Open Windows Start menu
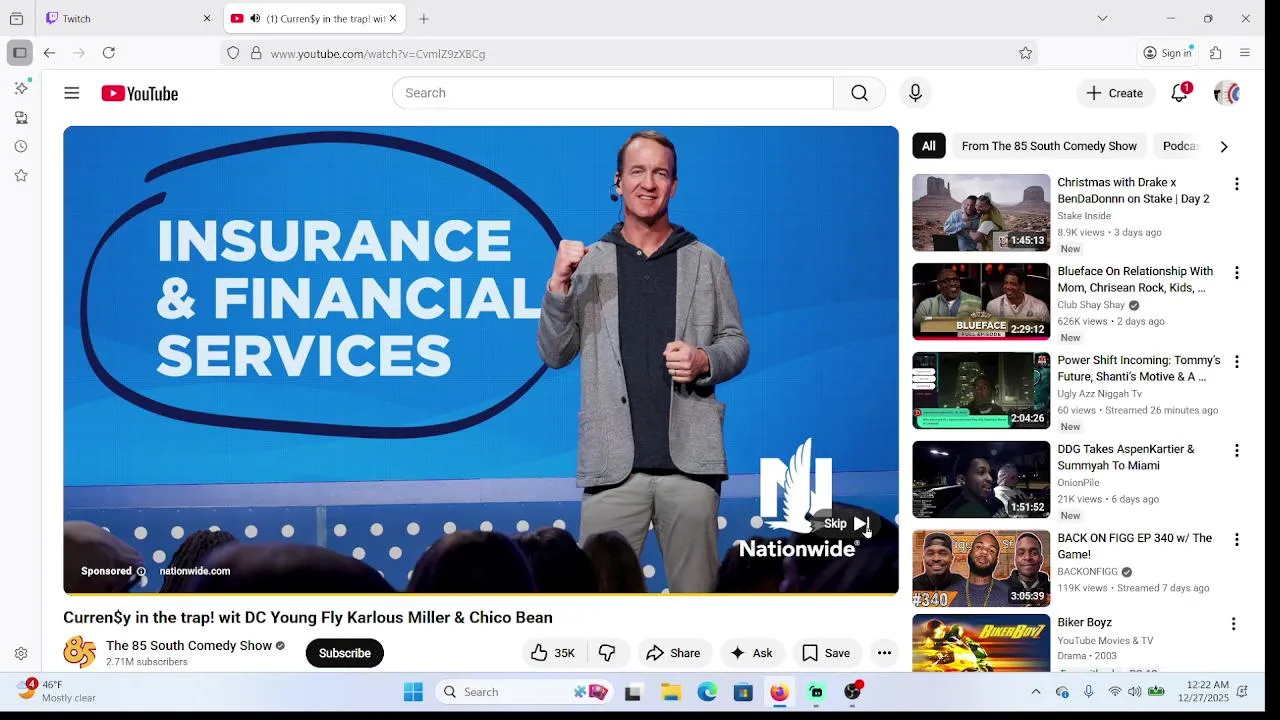1280x720 pixels. coord(413,692)
